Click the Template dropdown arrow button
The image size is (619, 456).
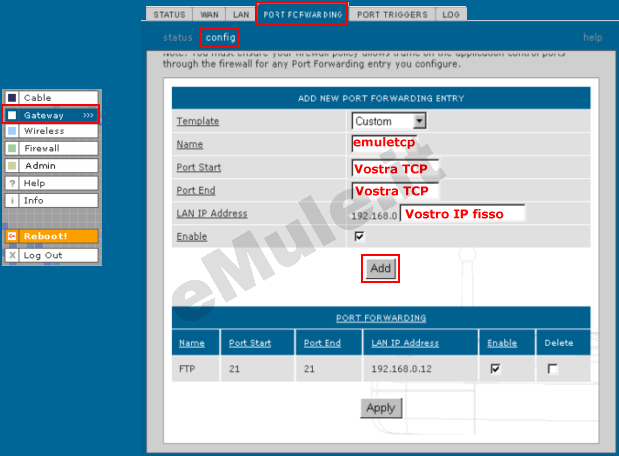pos(419,121)
